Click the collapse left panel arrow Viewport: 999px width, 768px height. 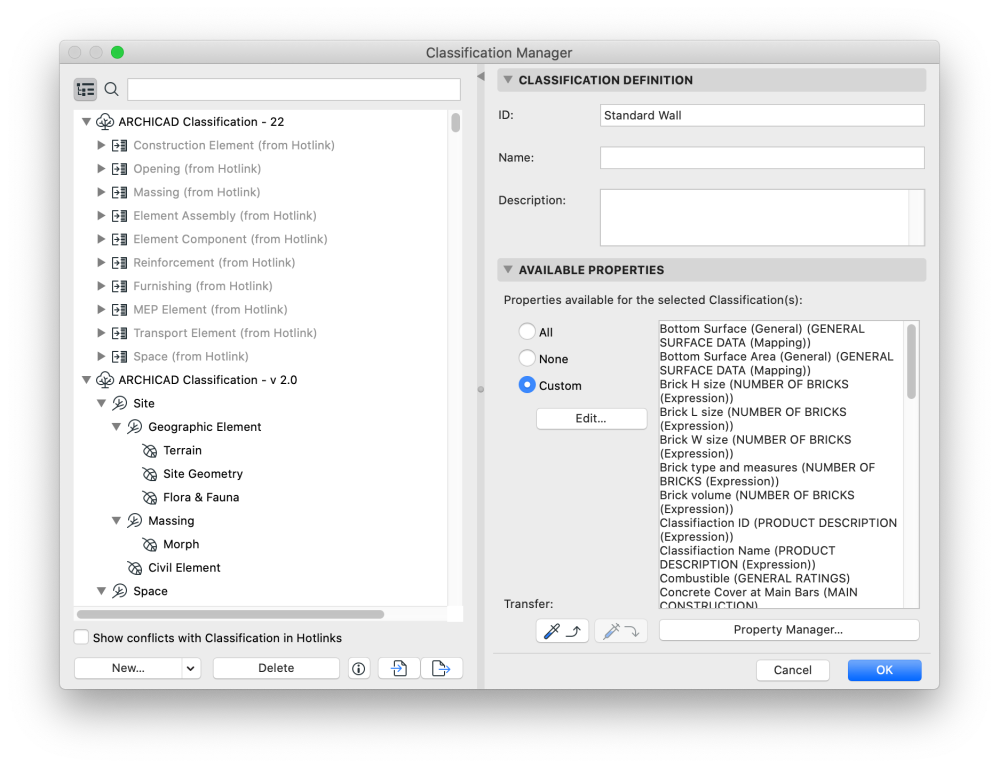pyautogui.click(x=481, y=76)
